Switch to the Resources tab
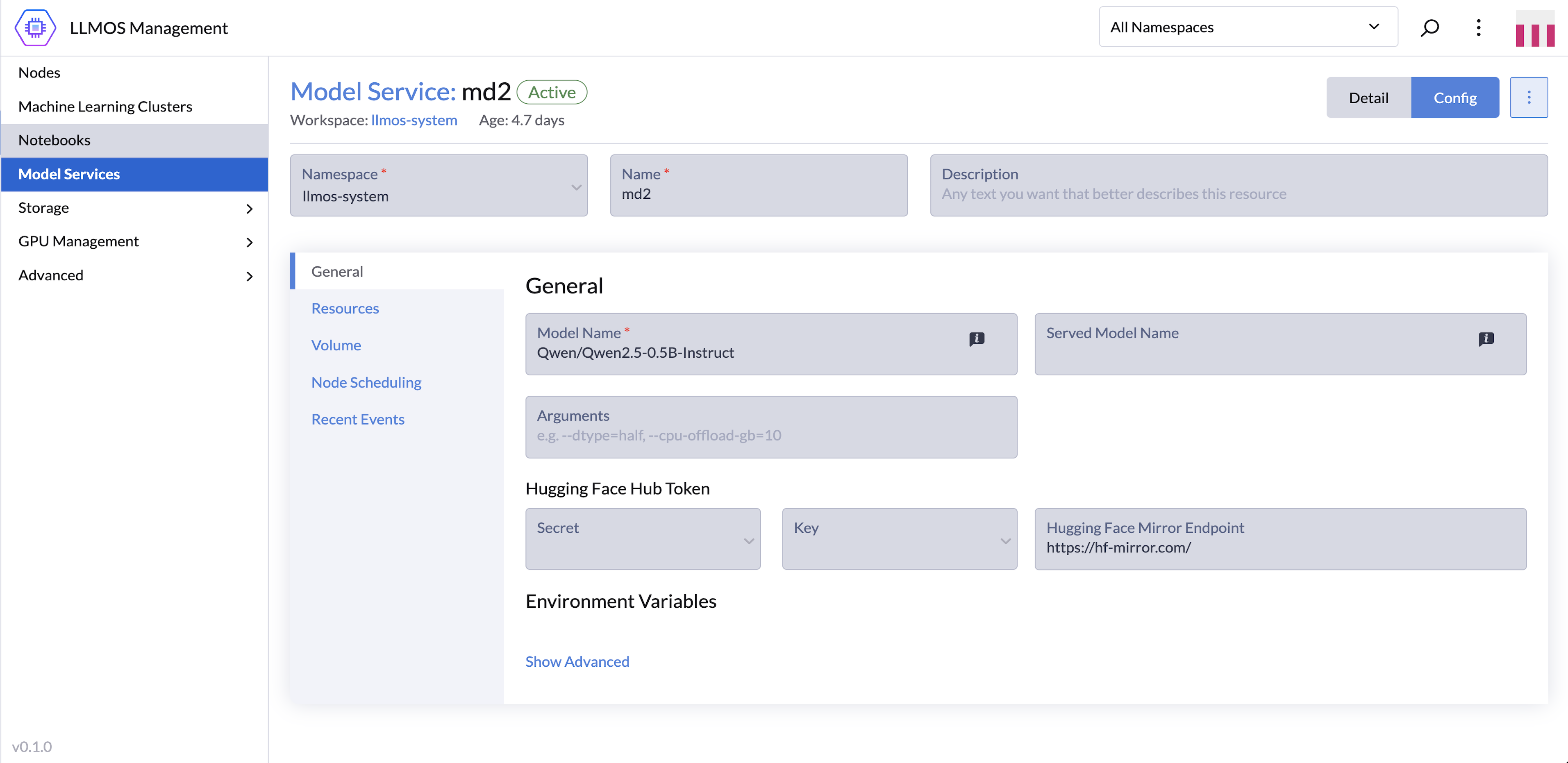The image size is (1568, 763). click(x=345, y=309)
